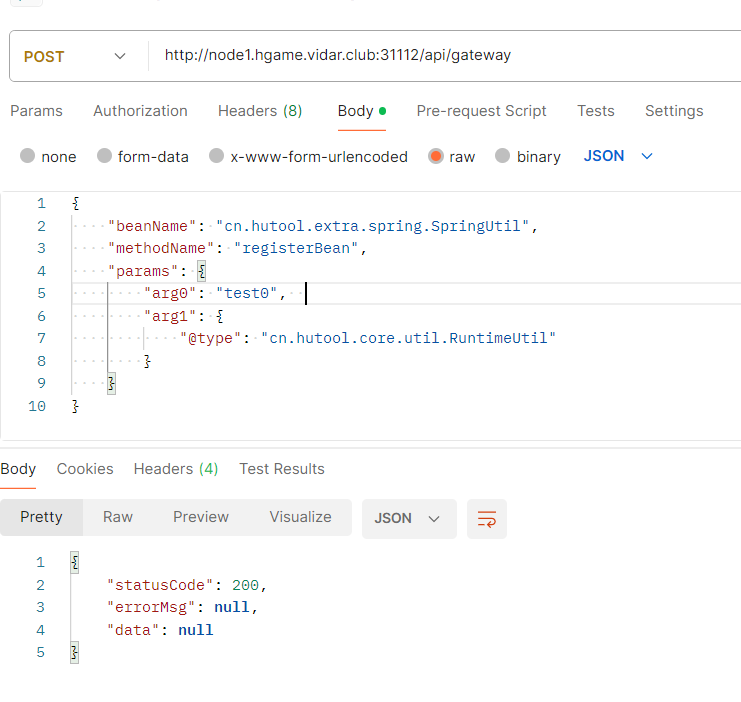This screenshot has height=702, width=741.
Task: Select the form-data radio option
Action: [104, 156]
